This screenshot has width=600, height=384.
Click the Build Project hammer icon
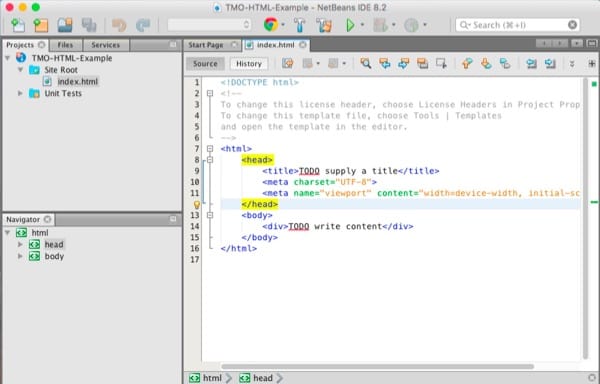[x=300, y=25]
